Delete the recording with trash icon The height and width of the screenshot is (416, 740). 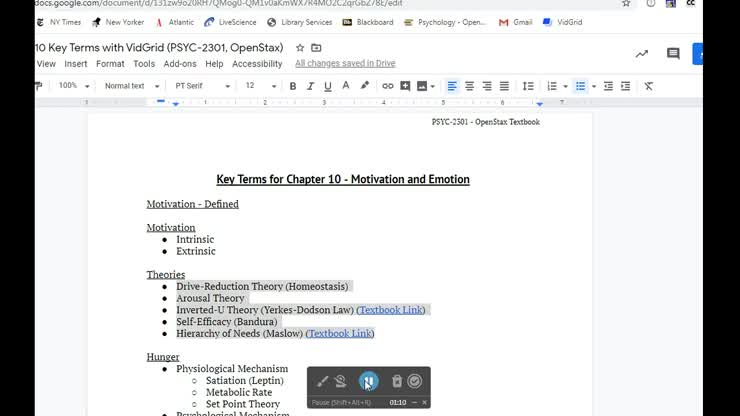[397, 381]
